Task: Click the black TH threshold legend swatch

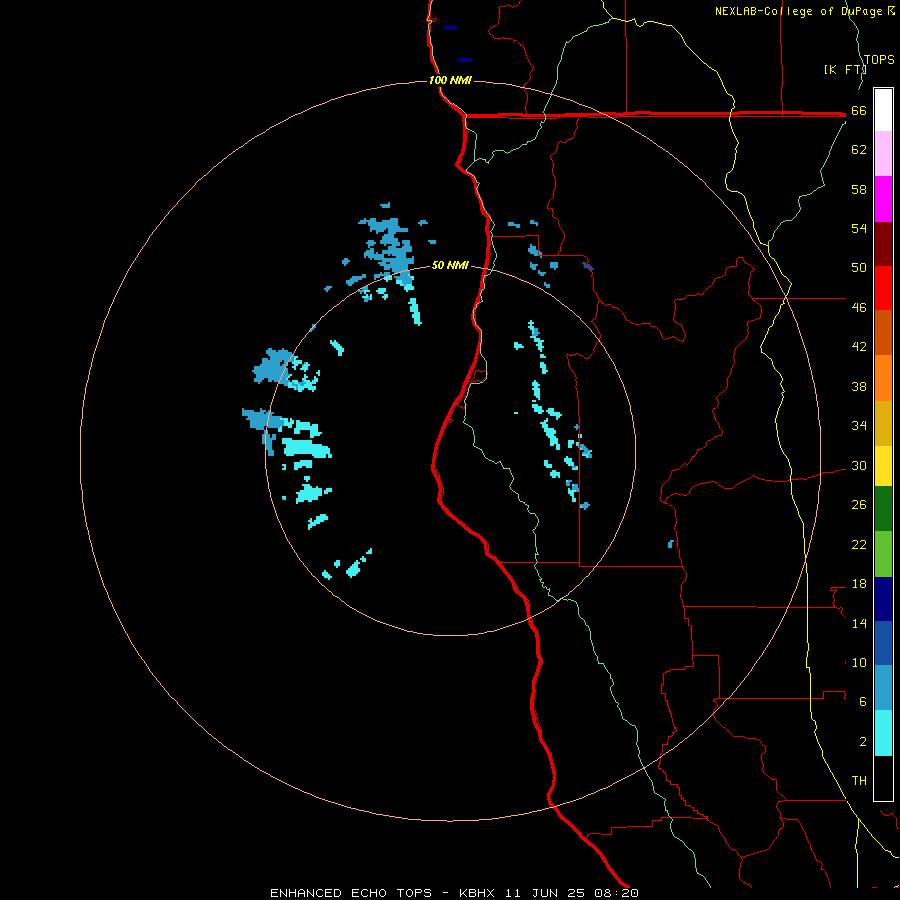Action: [883, 778]
